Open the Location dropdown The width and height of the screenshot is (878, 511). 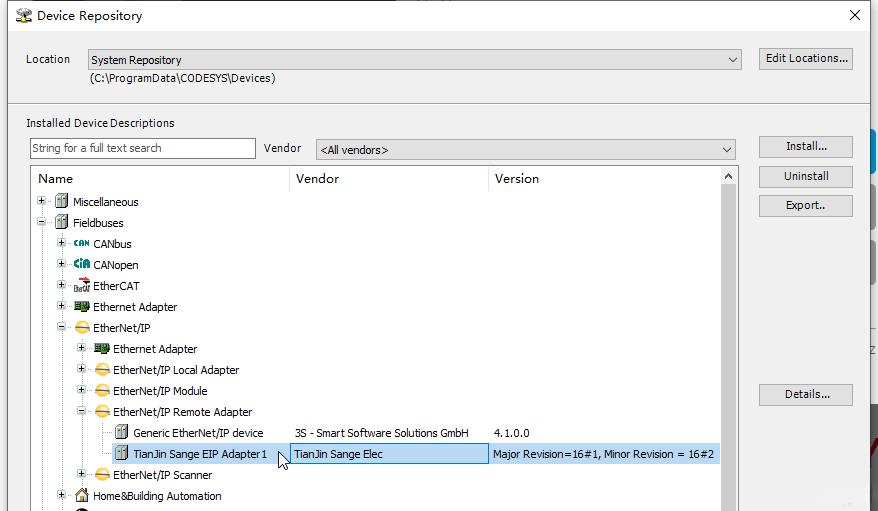click(x=732, y=60)
